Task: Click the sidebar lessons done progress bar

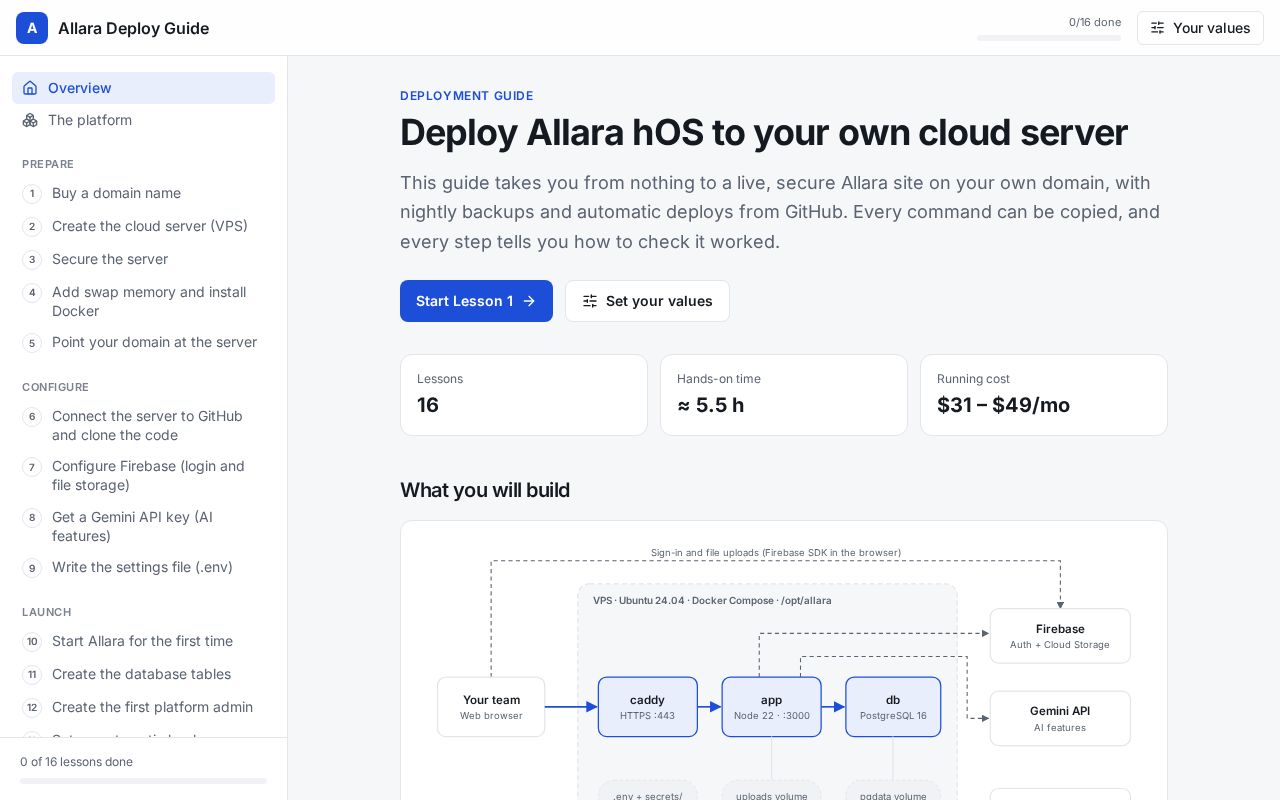Action: [143, 781]
